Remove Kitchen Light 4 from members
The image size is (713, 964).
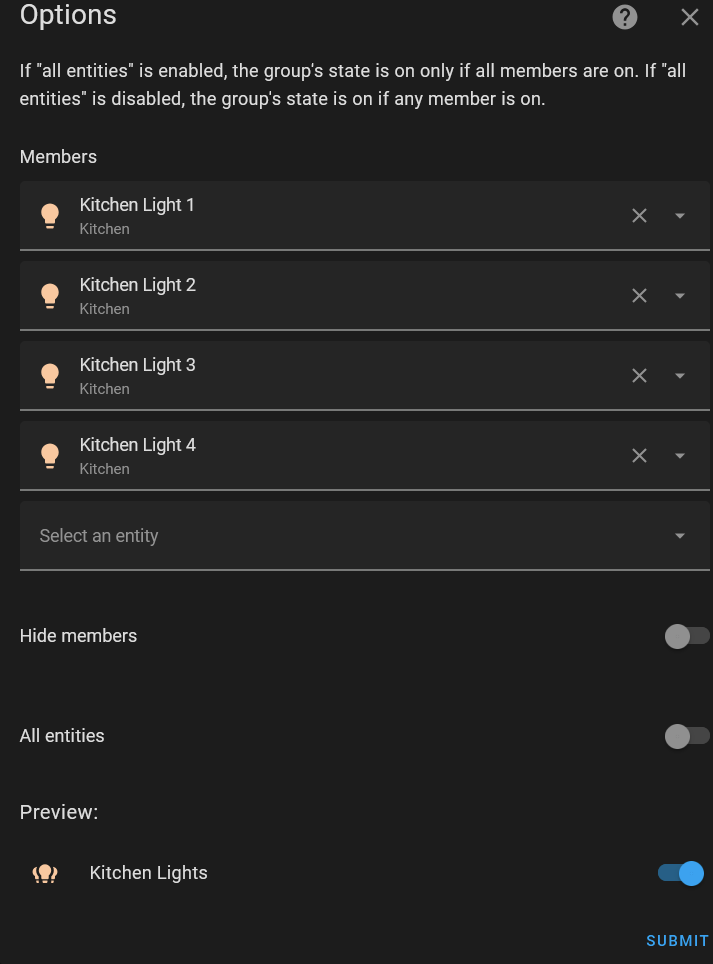pyautogui.click(x=640, y=455)
